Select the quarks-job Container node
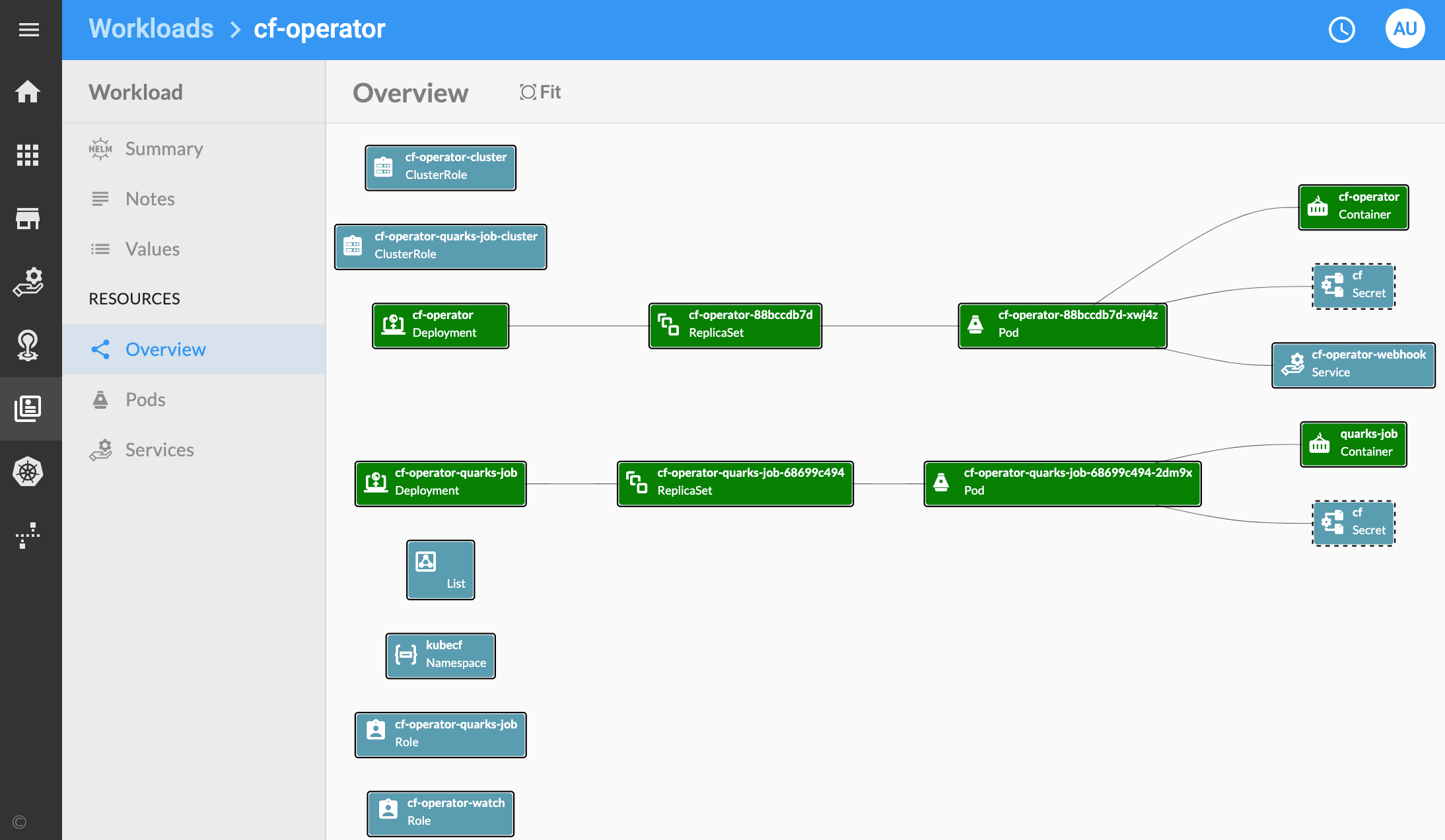The image size is (1445, 840). 1353,444
